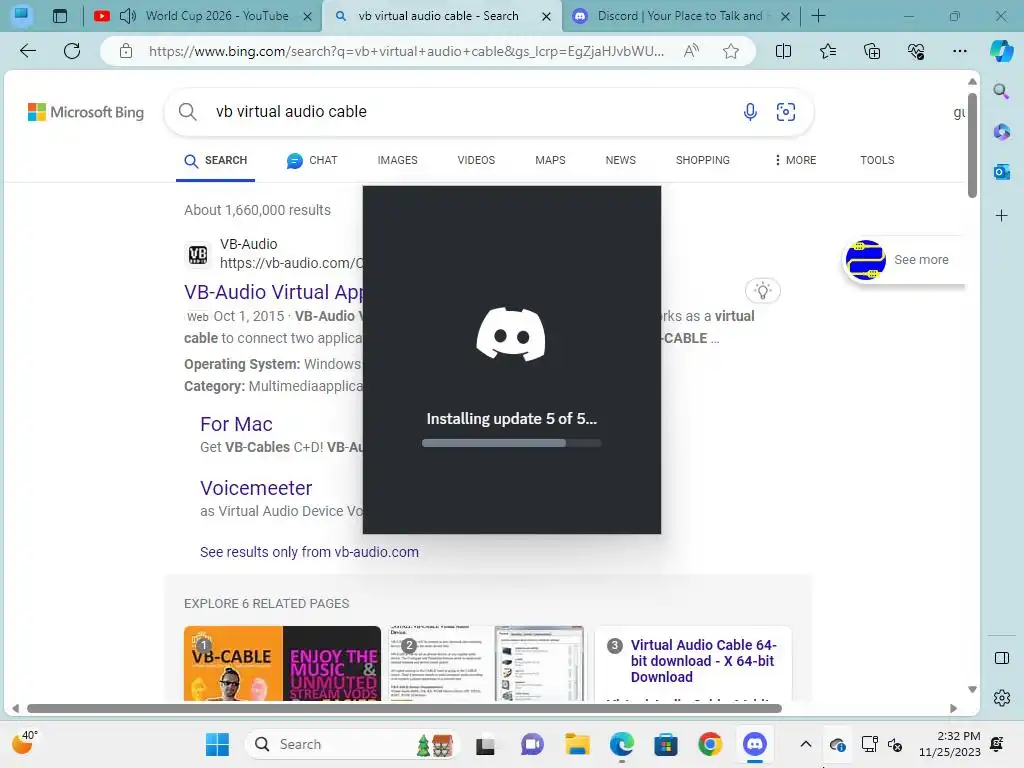Open Discord from the taskbar
The height and width of the screenshot is (768, 1024).
(754, 744)
